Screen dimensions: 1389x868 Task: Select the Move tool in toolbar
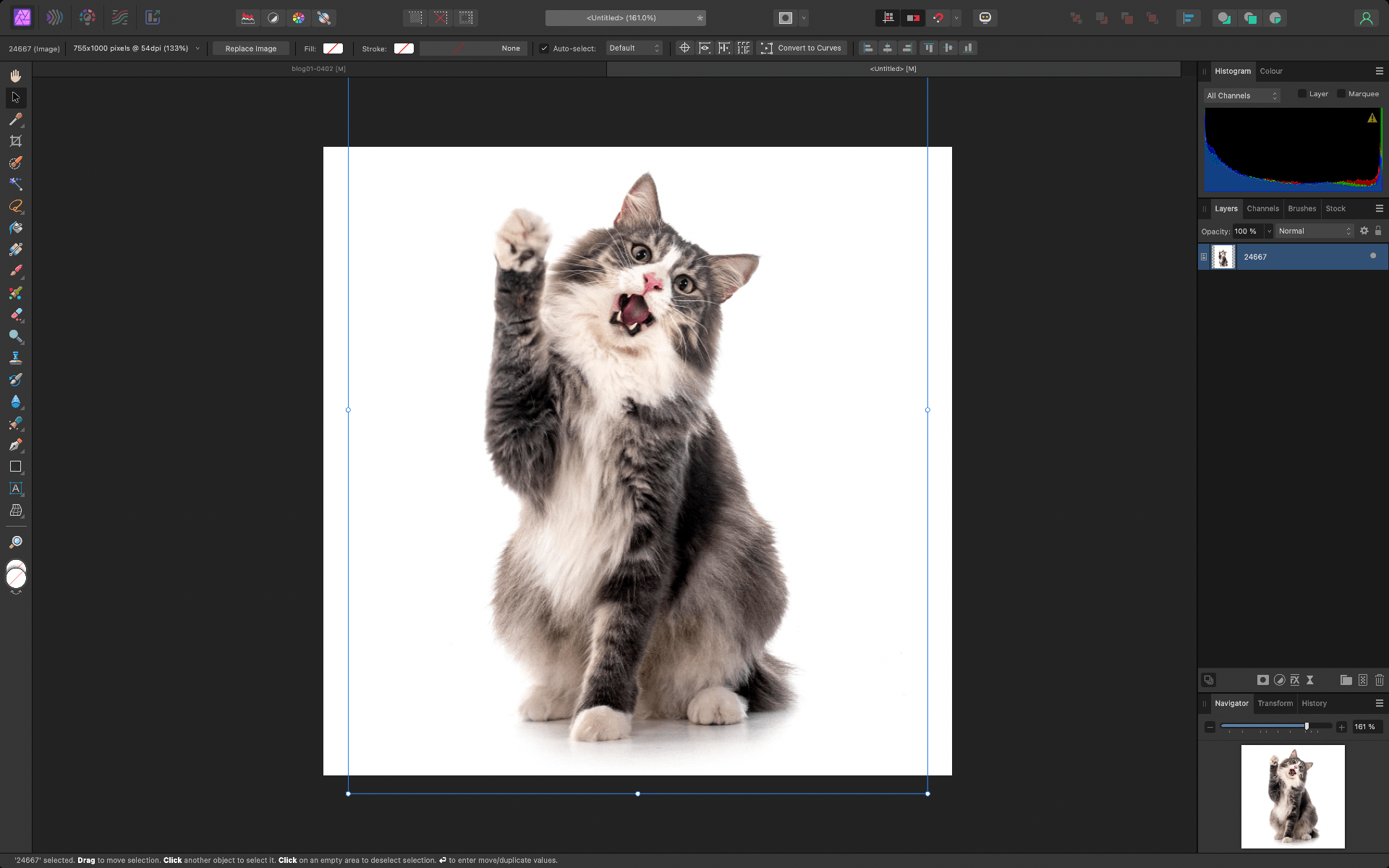[15, 97]
